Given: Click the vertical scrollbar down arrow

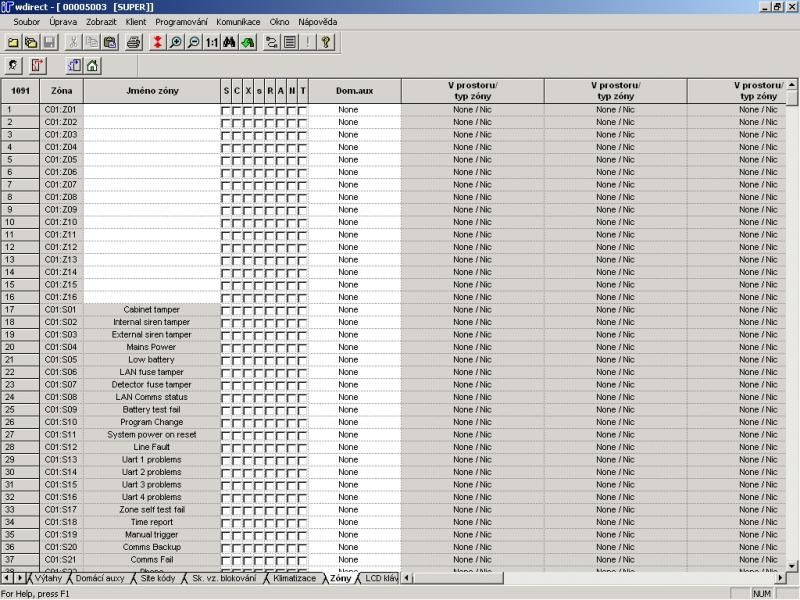Looking at the screenshot, I should 793,565.
